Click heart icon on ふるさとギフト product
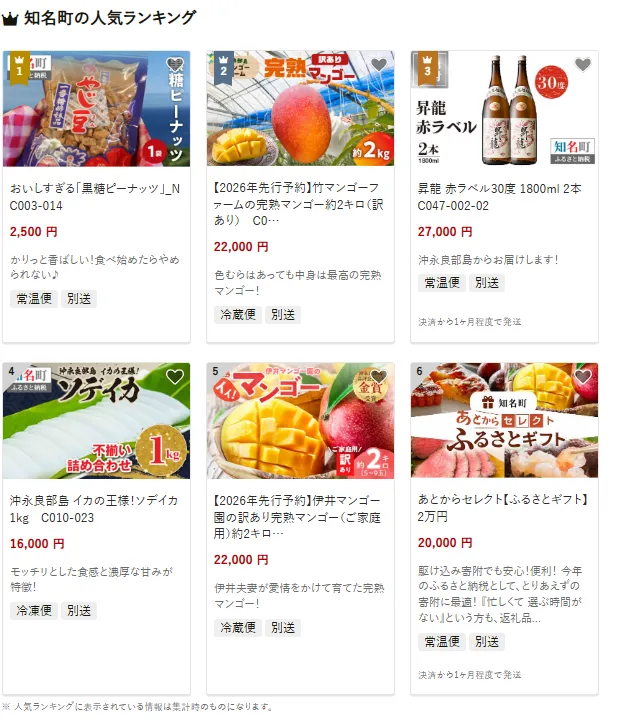Screen dimensions: 625x721 point(583,377)
